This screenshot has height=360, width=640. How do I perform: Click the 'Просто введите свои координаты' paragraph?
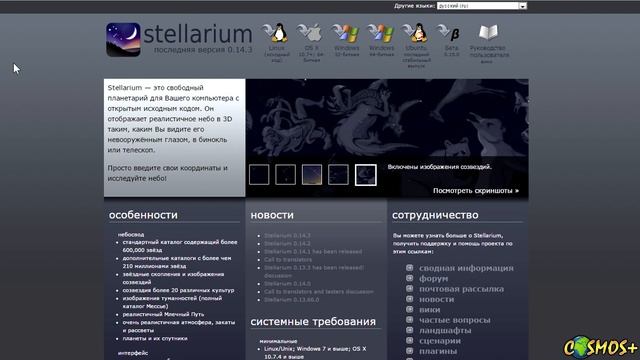(x=168, y=173)
